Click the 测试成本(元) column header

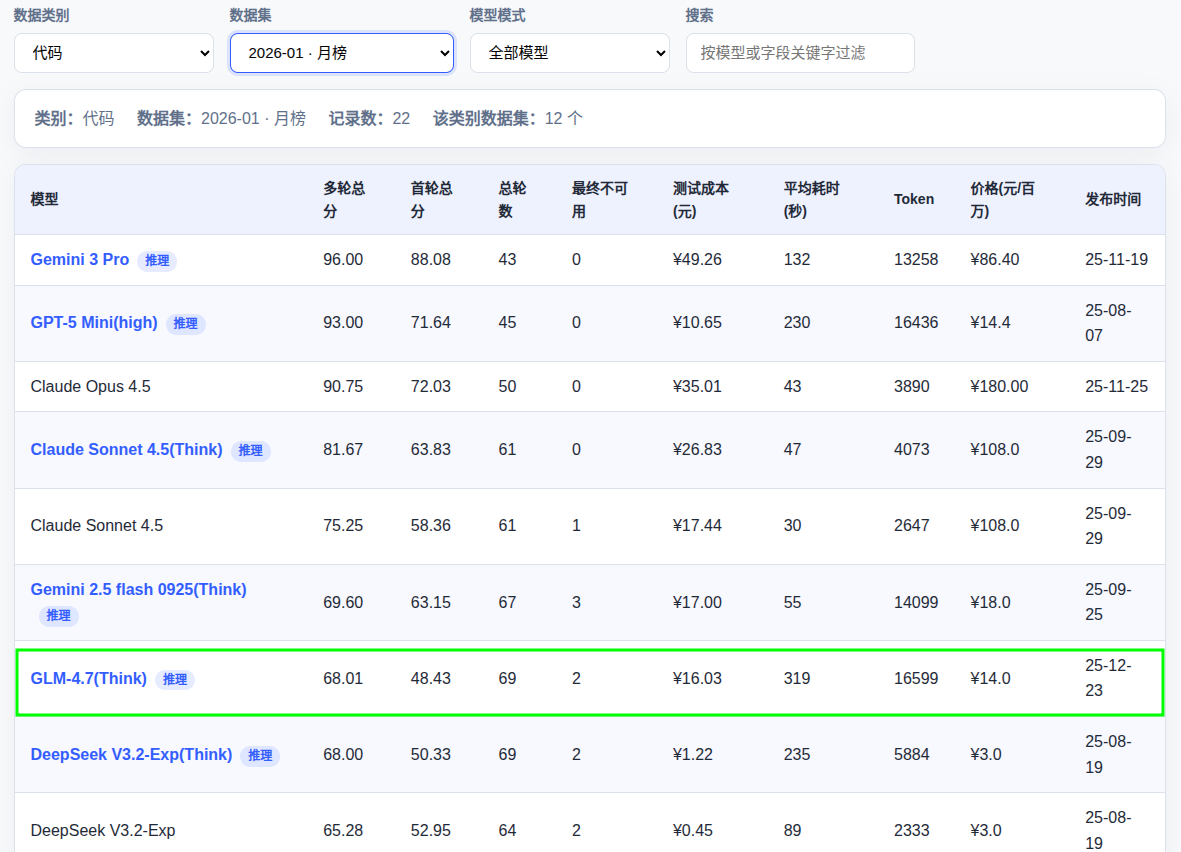click(x=700, y=199)
